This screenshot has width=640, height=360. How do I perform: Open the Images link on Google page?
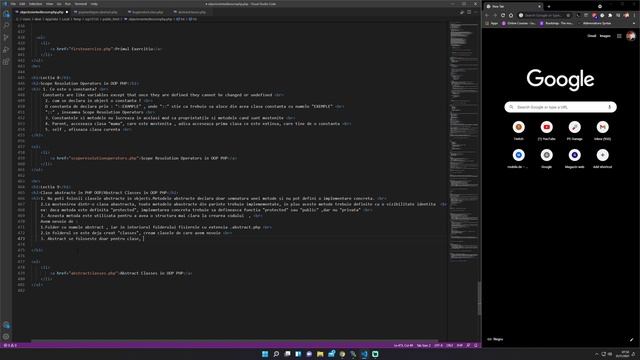coord(605,36)
